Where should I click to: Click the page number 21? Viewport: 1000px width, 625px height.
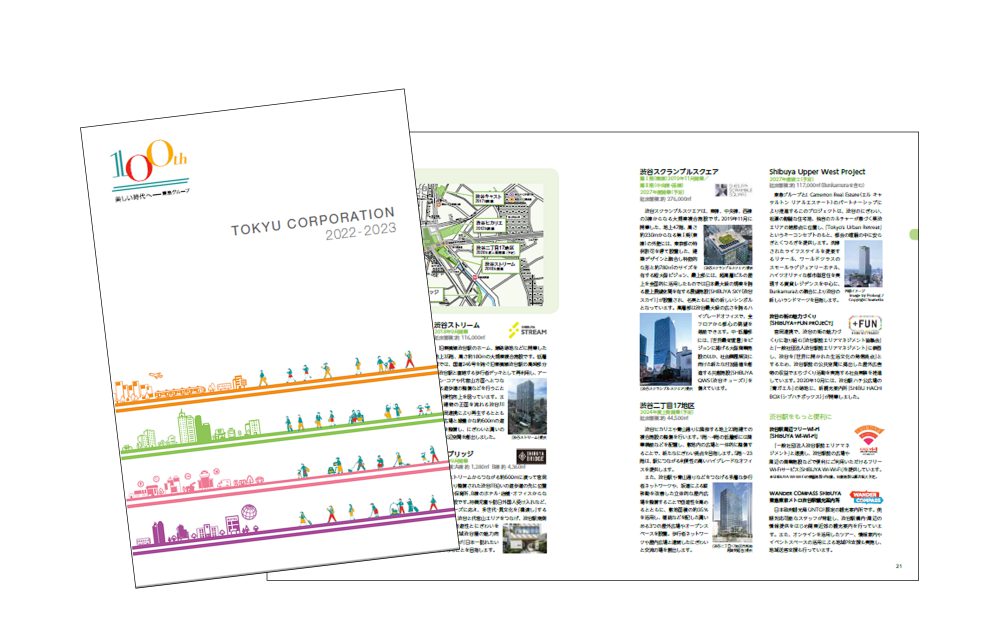(899, 566)
